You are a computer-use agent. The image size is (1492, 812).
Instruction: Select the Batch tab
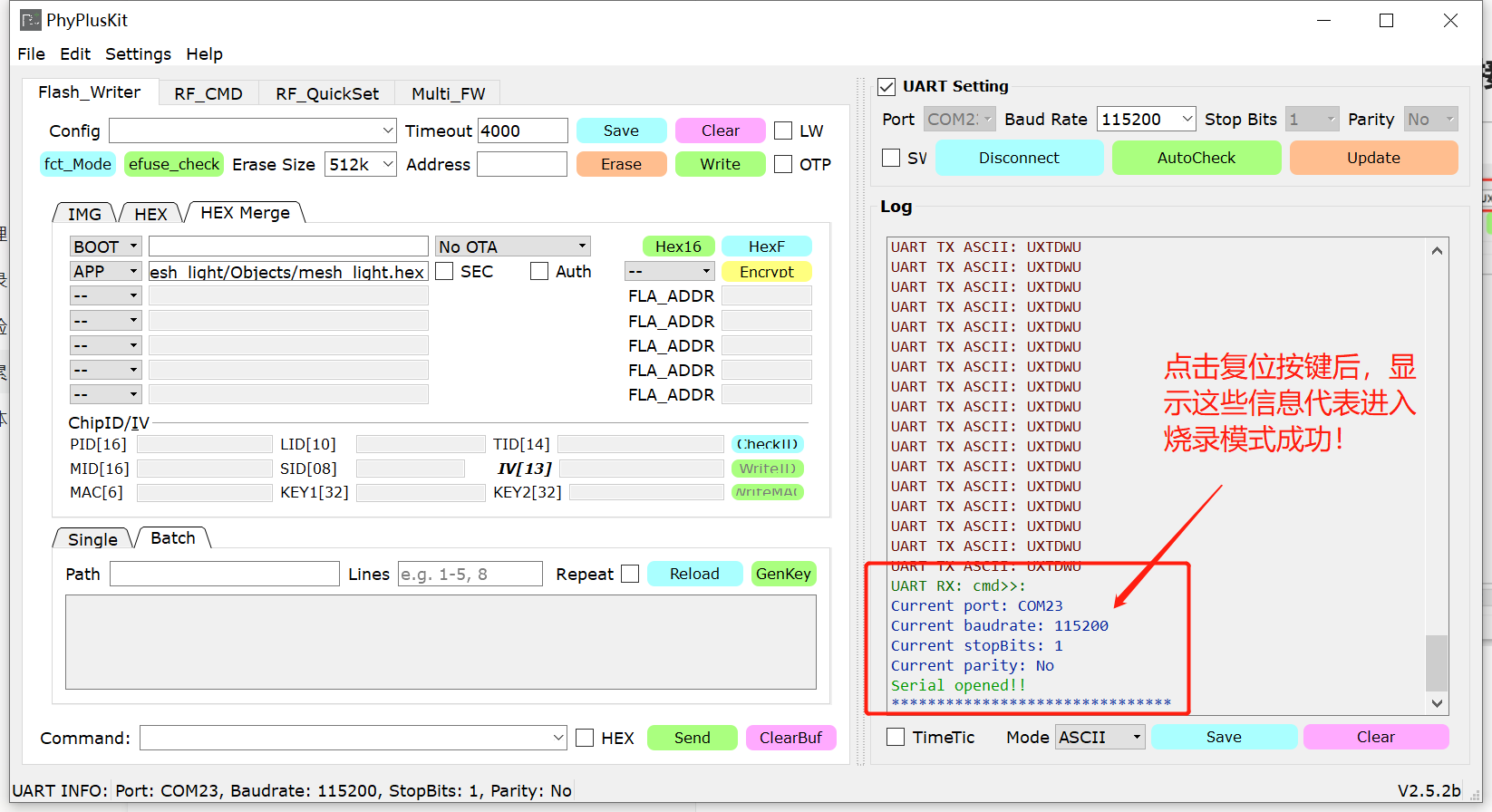(172, 538)
